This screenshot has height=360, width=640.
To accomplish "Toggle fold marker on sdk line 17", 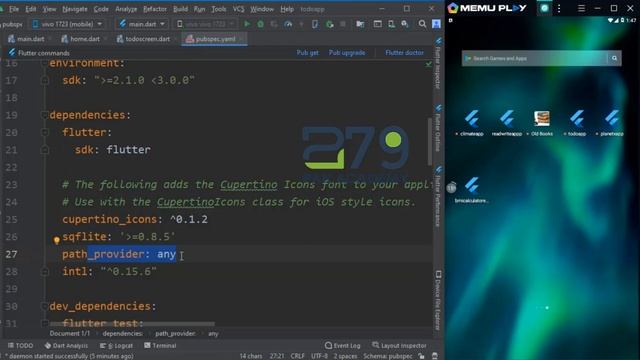I will (x=44, y=80).
